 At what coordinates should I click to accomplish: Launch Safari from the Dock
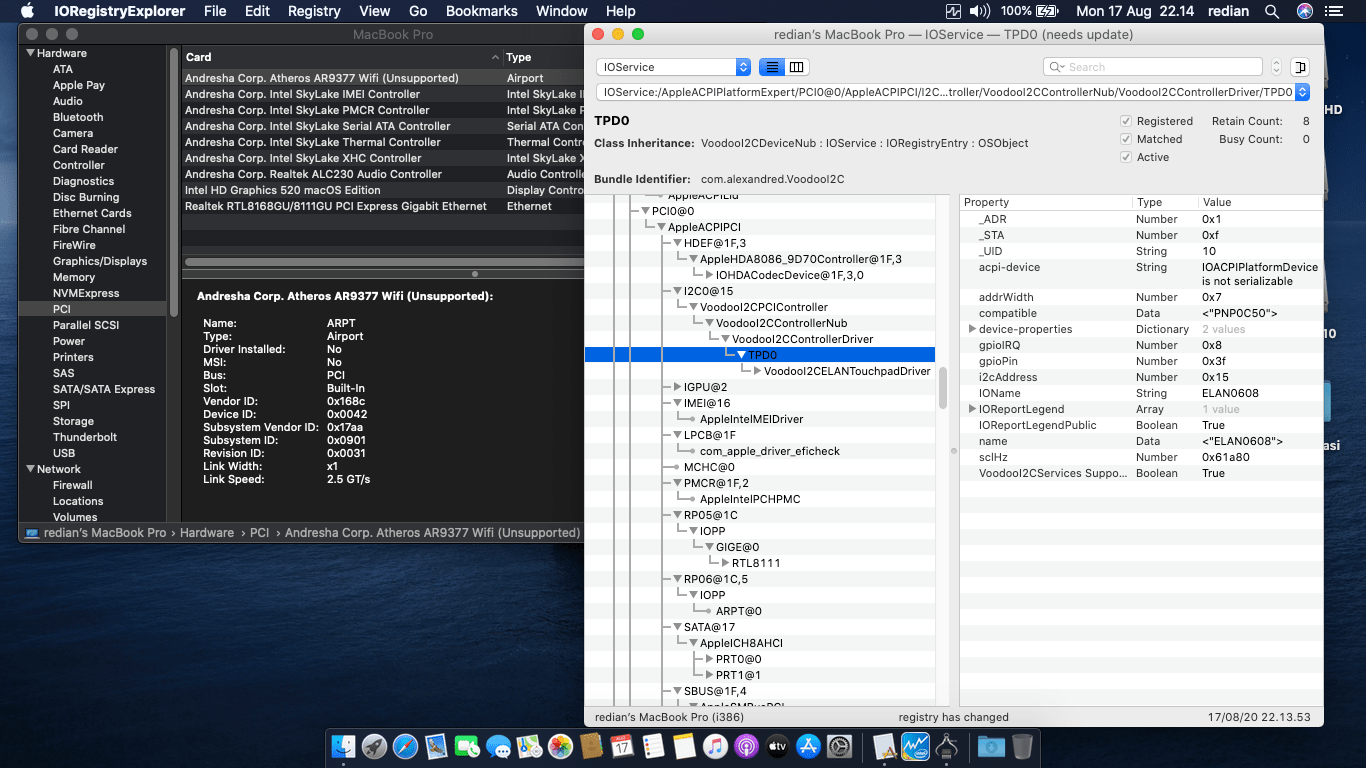(x=405, y=746)
